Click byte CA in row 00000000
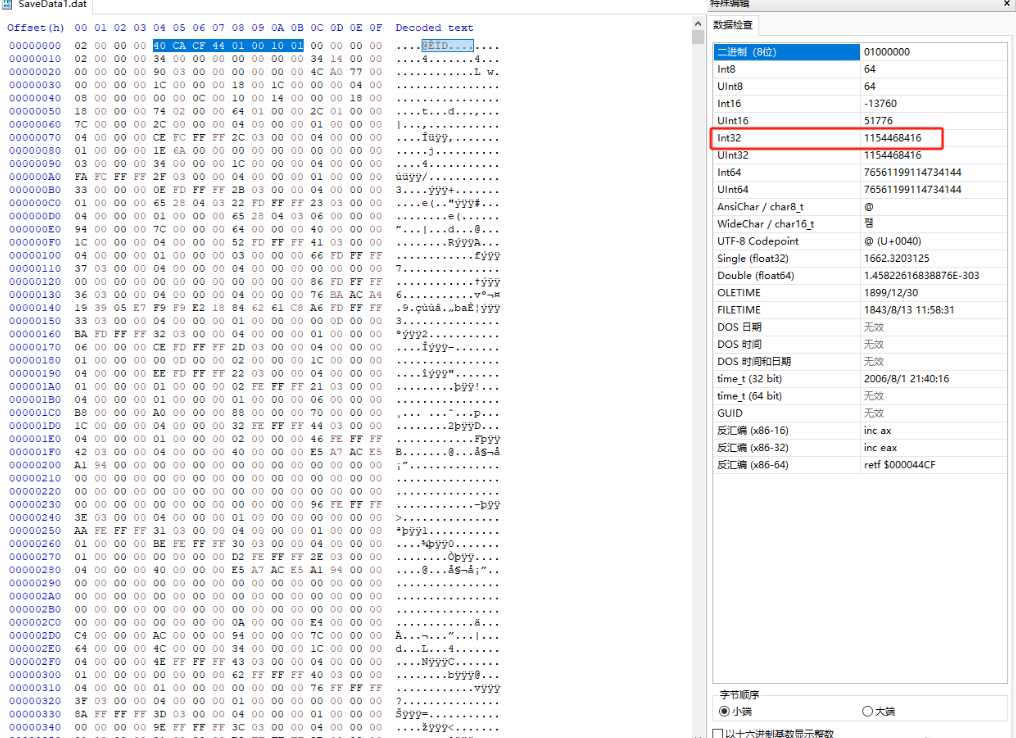The height and width of the screenshot is (738, 1016). [x=179, y=46]
